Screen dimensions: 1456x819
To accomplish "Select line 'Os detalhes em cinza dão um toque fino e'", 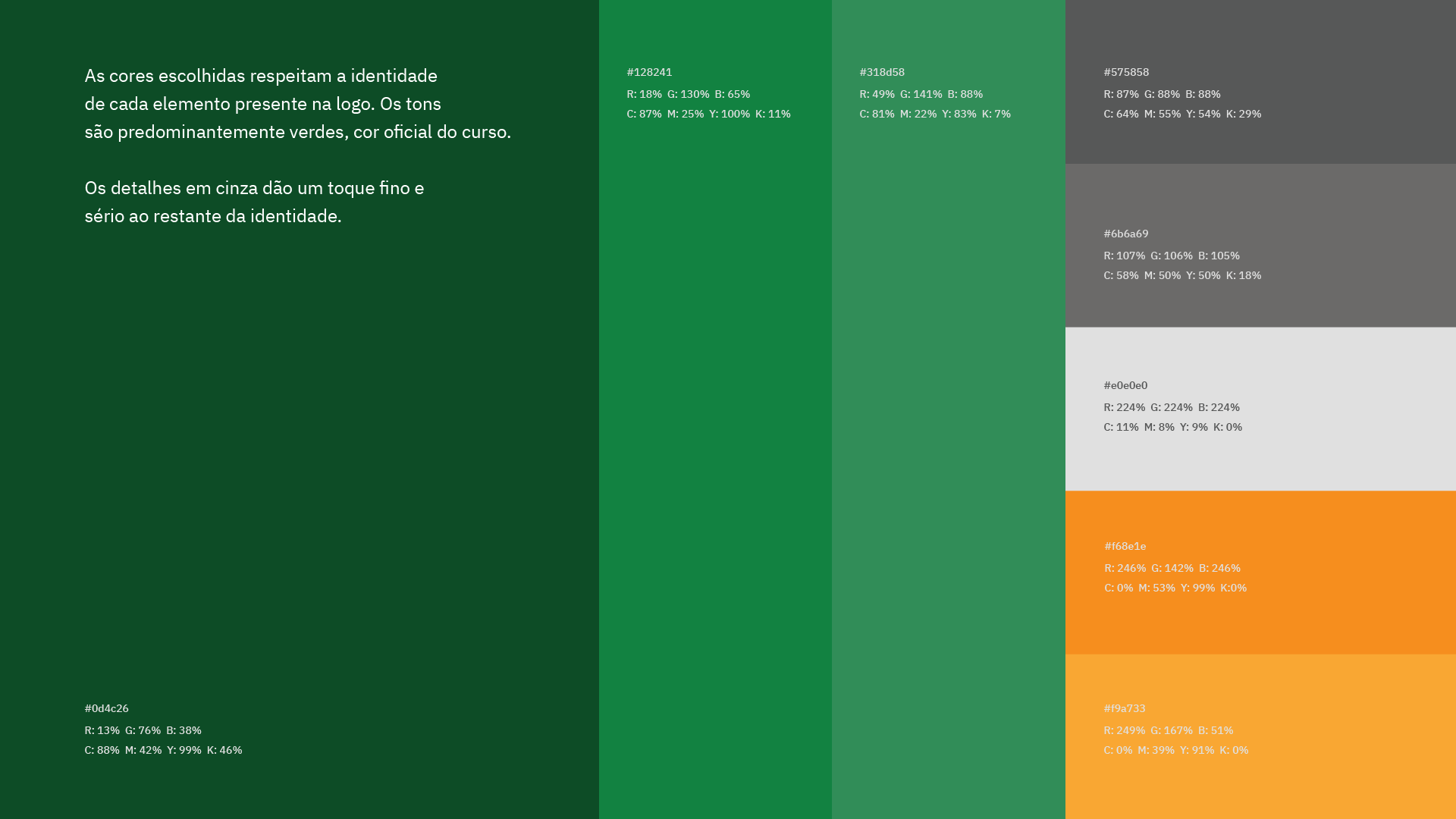I will 255,188.
